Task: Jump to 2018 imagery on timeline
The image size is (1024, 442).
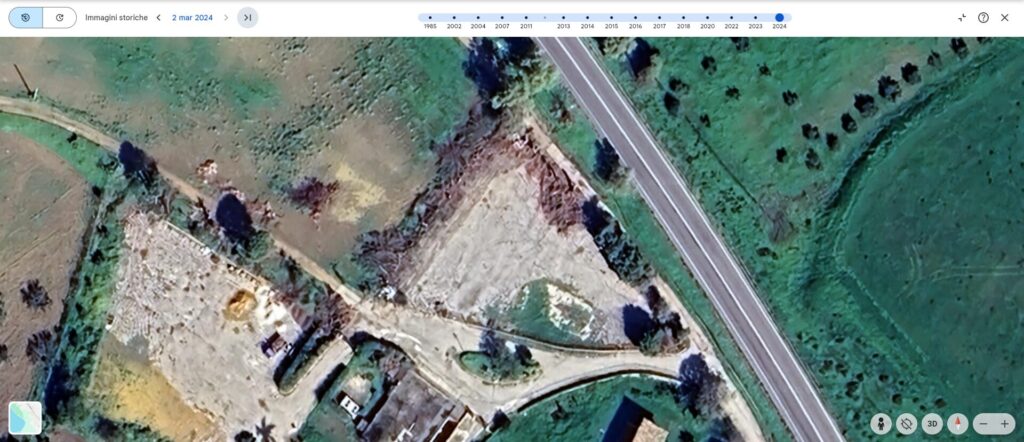Action: click(x=683, y=18)
